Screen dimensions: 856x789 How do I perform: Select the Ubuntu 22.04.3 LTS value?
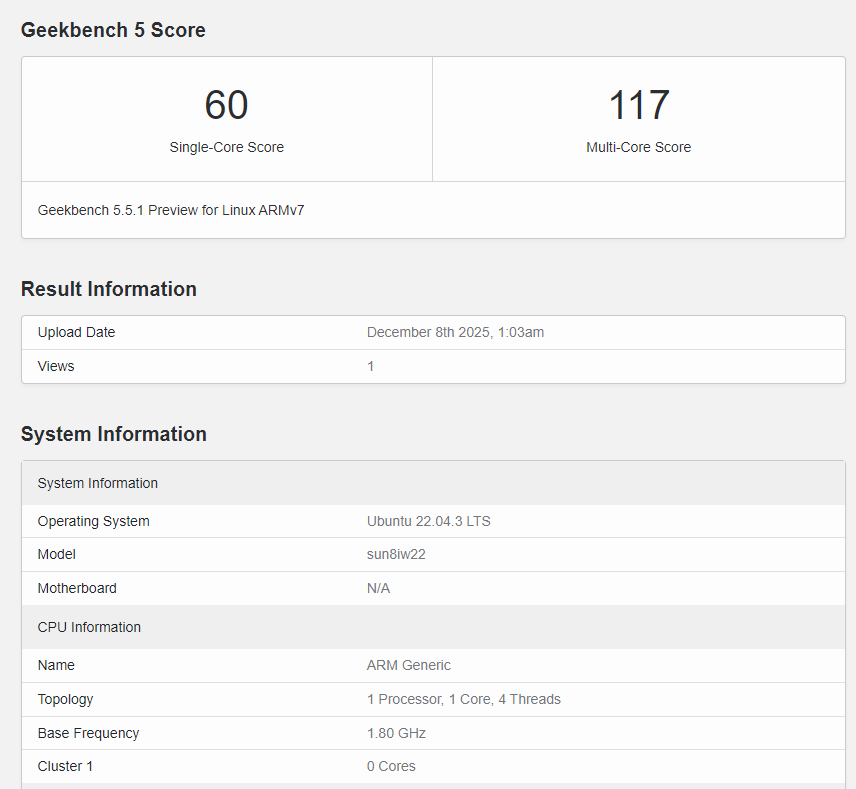pyautogui.click(x=429, y=521)
